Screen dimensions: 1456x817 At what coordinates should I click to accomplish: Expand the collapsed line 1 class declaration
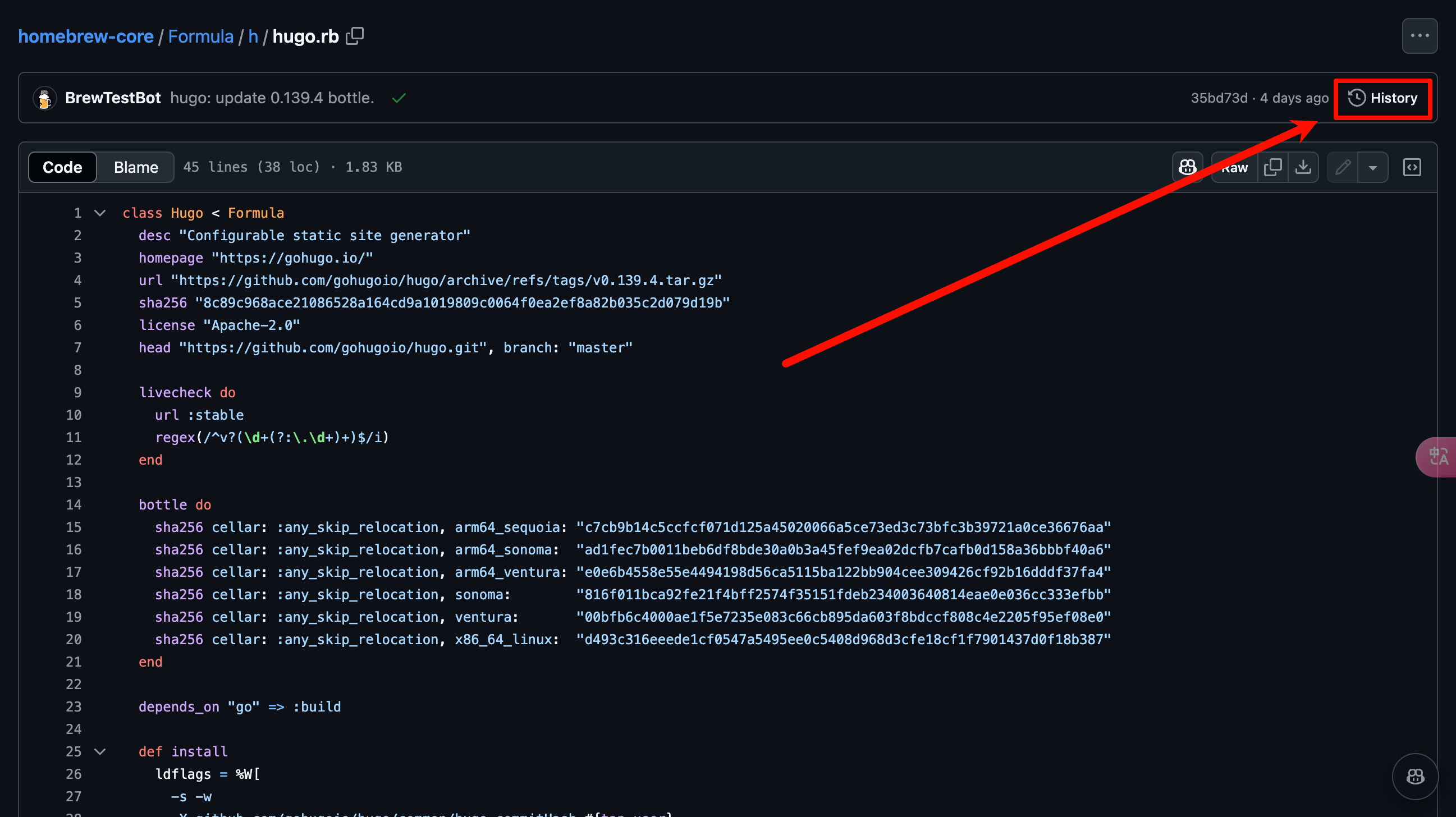click(97, 213)
